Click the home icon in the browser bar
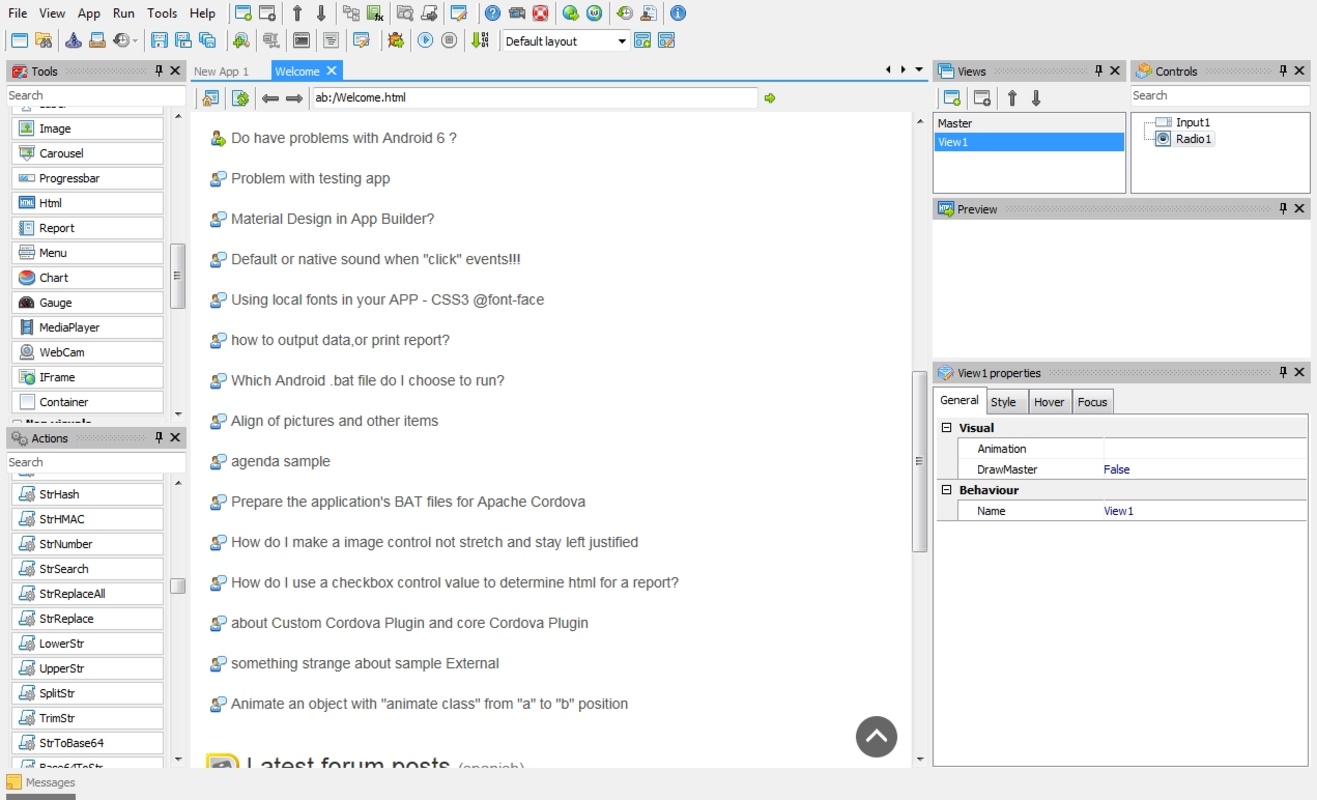This screenshot has width=1317, height=800. (210, 98)
